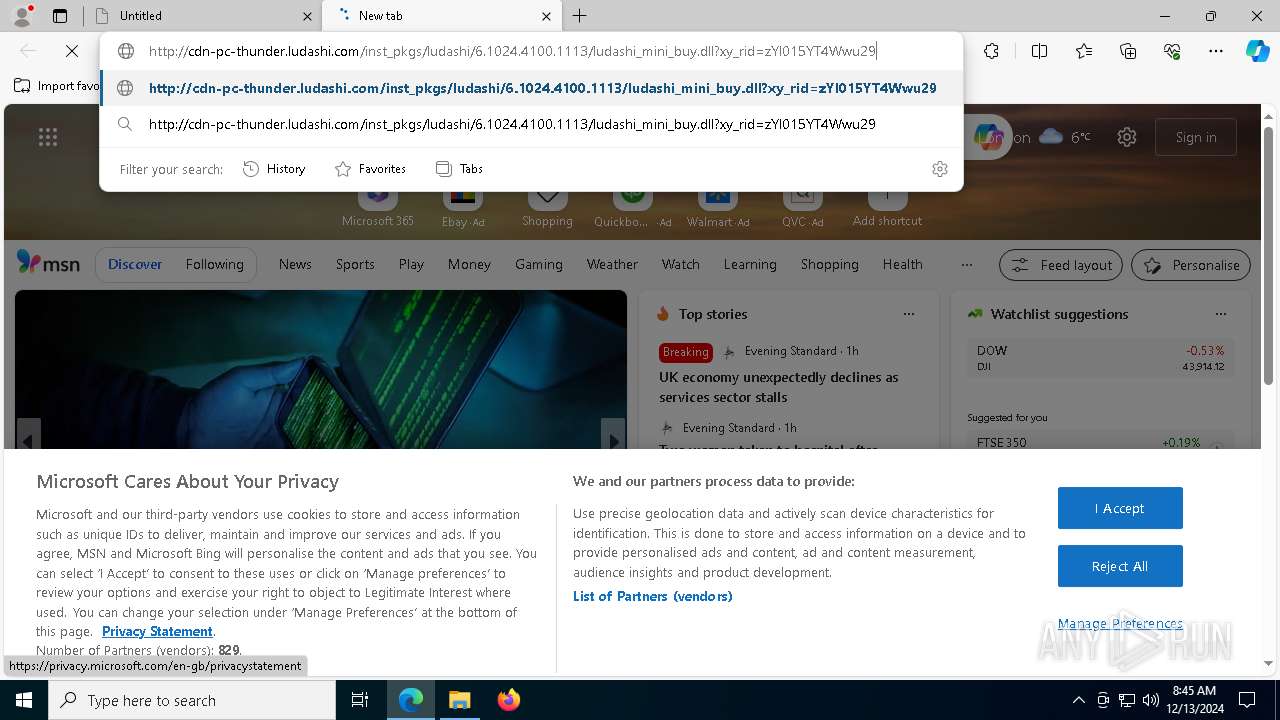
Task: Click the address bar URL field
Action: click(x=530, y=51)
